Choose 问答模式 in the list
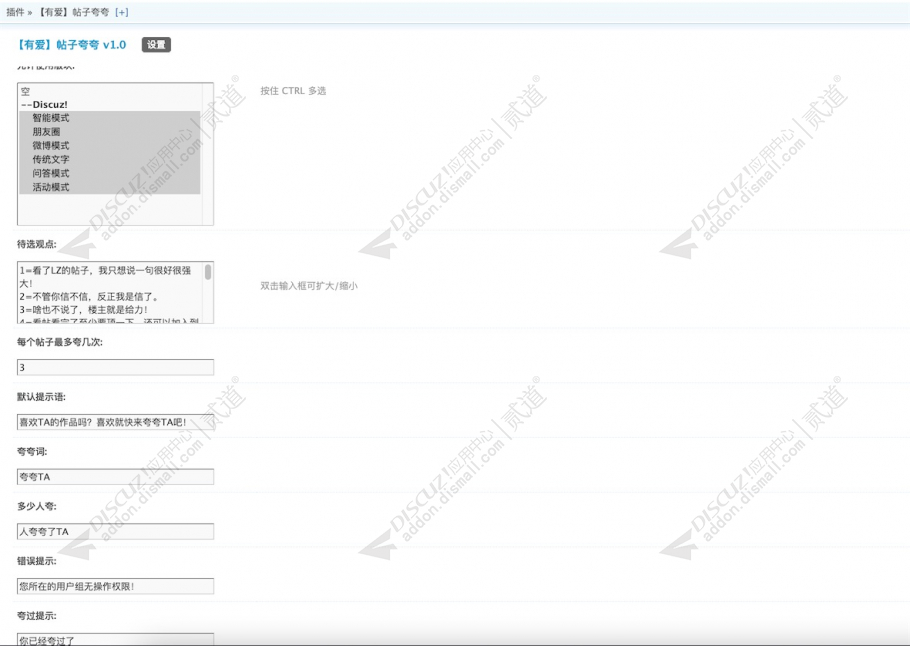This screenshot has height=646, width=910. click(110, 173)
